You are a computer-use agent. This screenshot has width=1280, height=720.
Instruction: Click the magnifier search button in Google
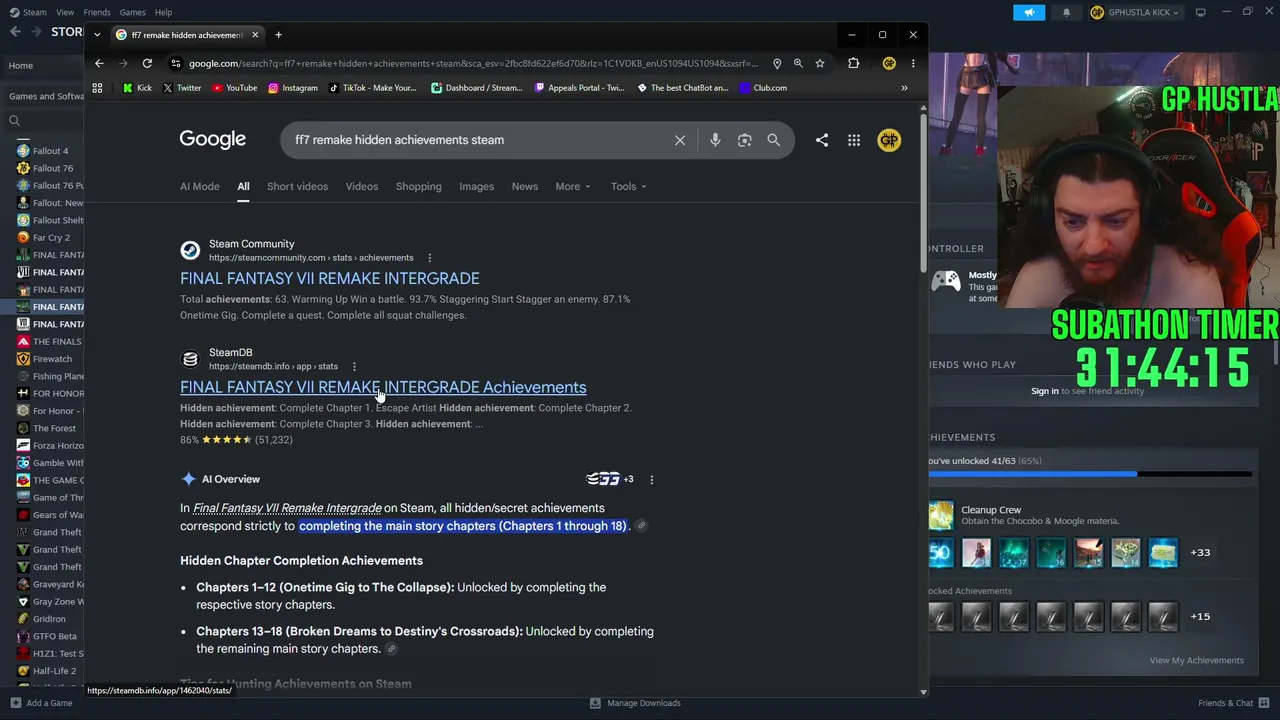(773, 140)
